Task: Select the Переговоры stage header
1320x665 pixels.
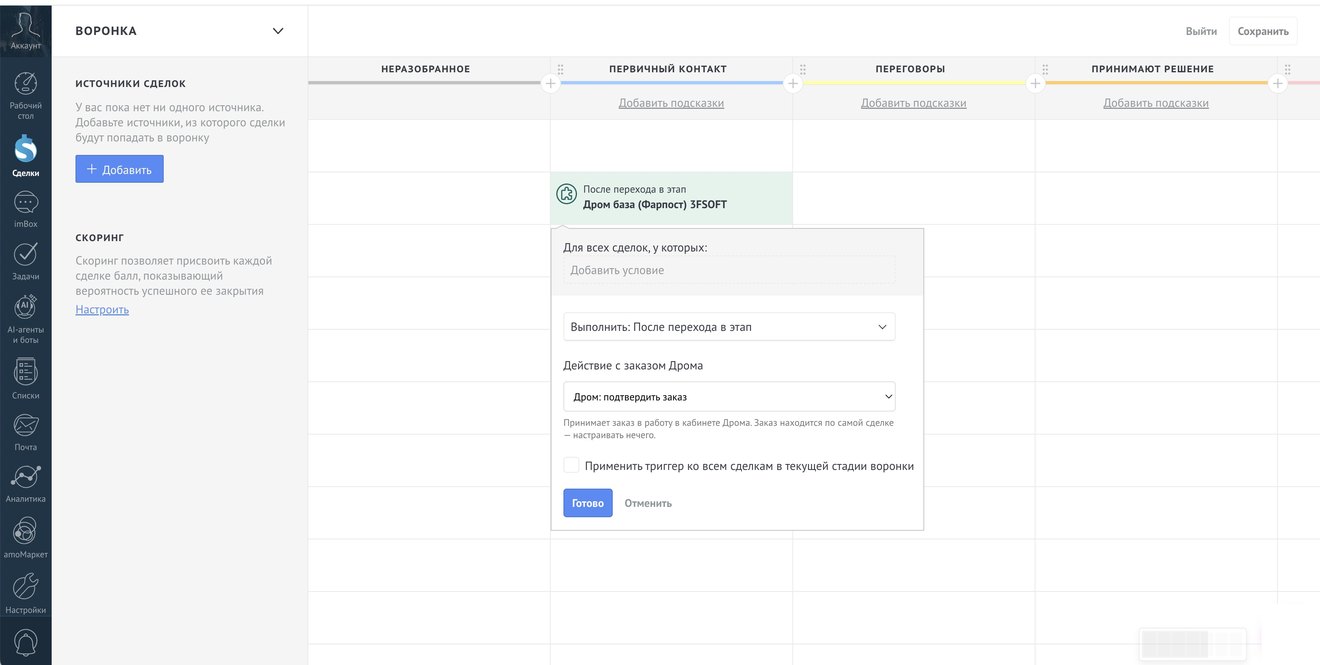Action: click(910, 69)
